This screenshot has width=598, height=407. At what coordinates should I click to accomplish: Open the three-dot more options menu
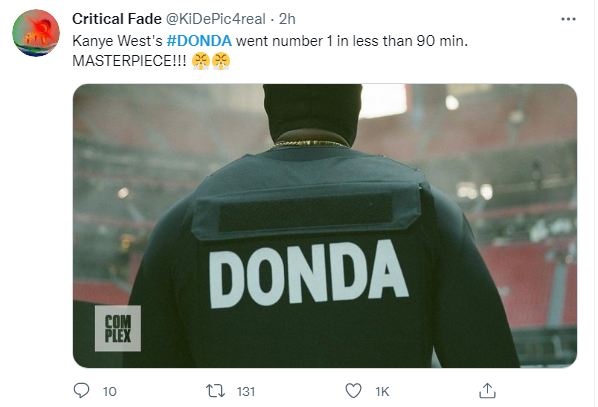[568, 19]
